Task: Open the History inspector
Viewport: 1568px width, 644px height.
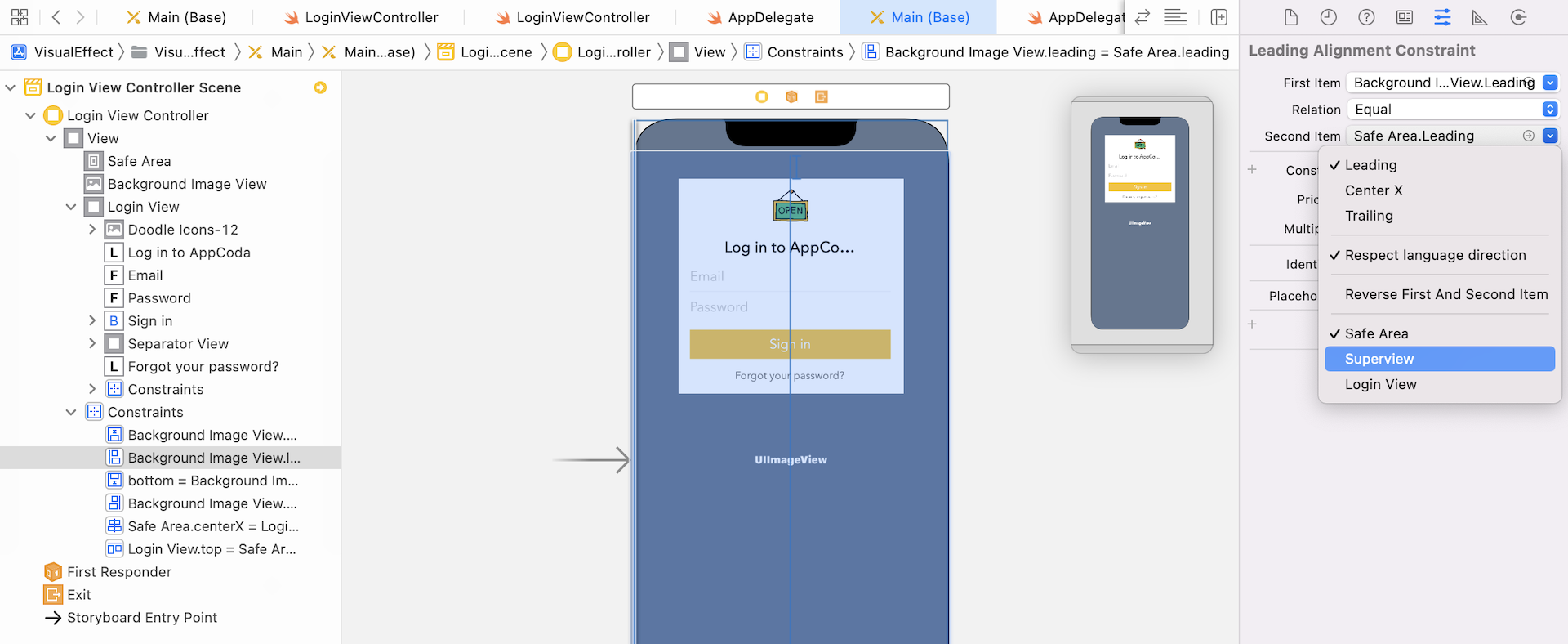Action: click(1329, 17)
